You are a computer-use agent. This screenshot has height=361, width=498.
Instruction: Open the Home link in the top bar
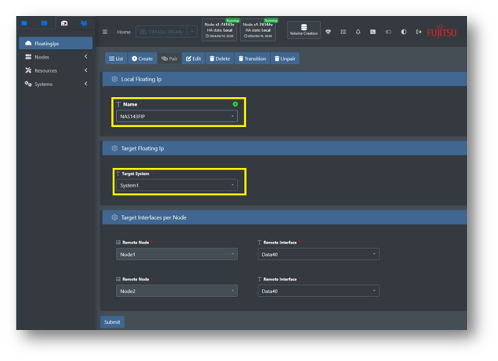[x=124, y=32]
